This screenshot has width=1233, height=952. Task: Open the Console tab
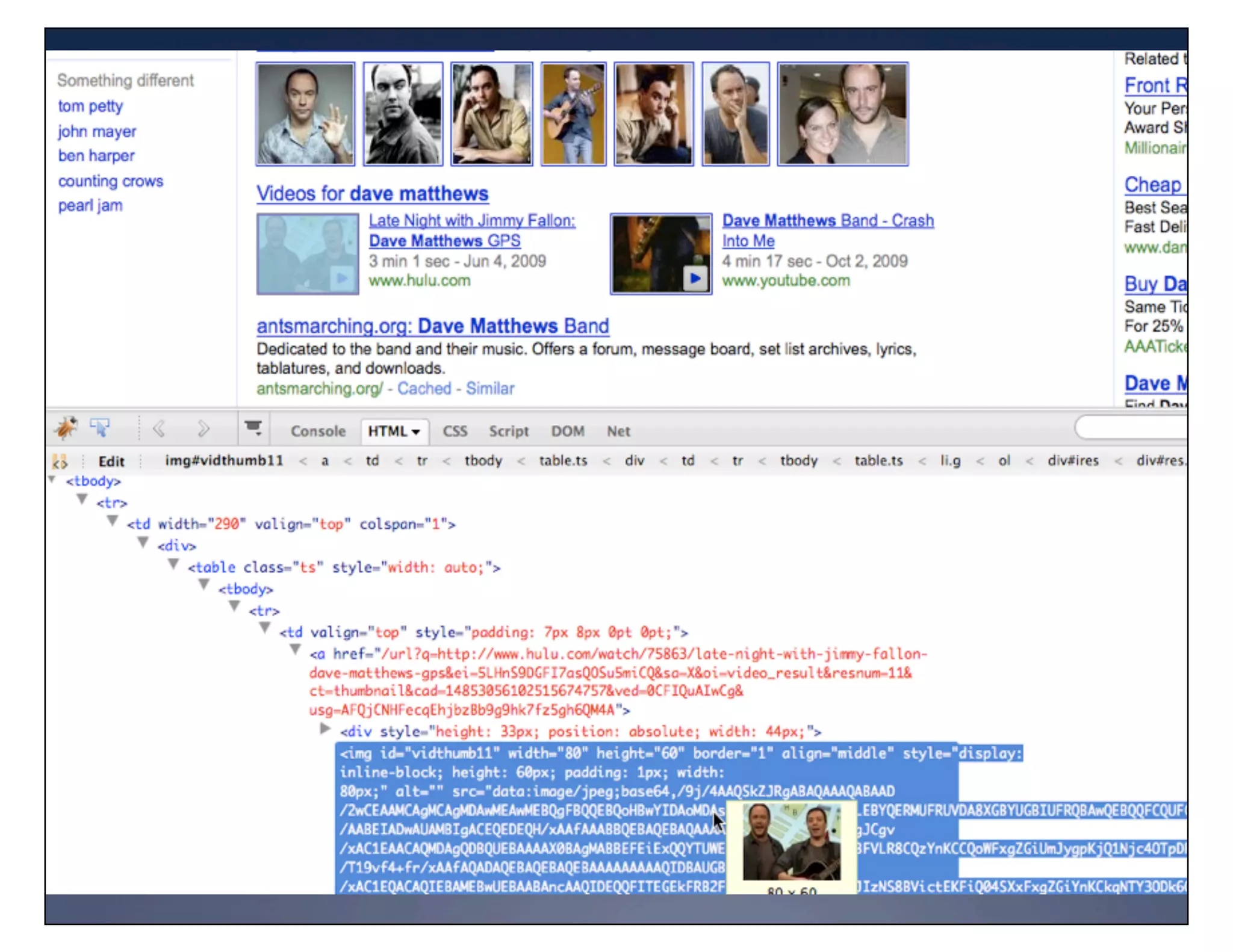point(318,431)
